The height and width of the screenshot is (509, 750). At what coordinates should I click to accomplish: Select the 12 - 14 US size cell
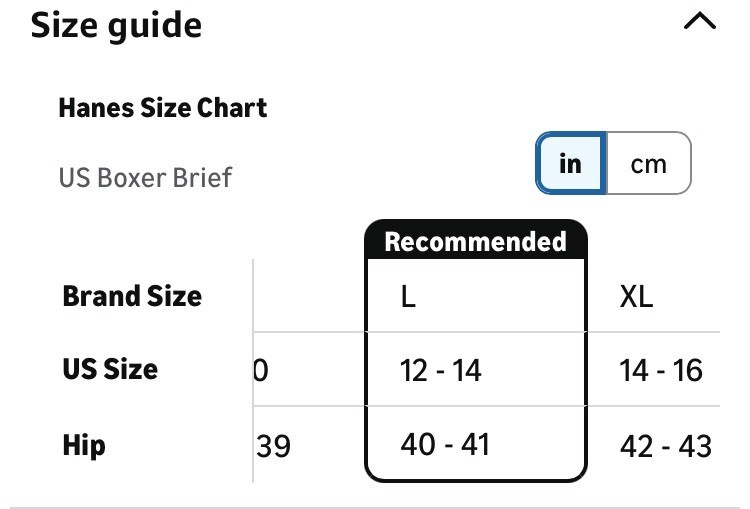coord(440,371)
